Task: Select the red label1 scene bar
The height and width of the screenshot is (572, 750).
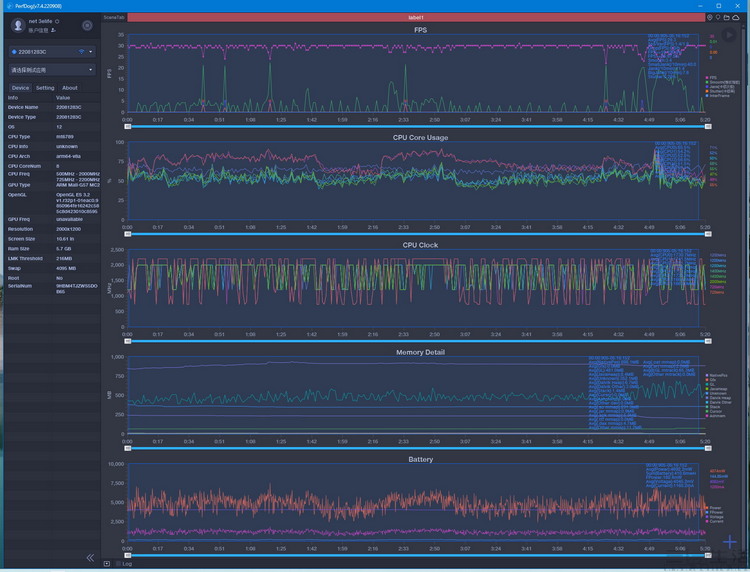Action: (416, 17)
